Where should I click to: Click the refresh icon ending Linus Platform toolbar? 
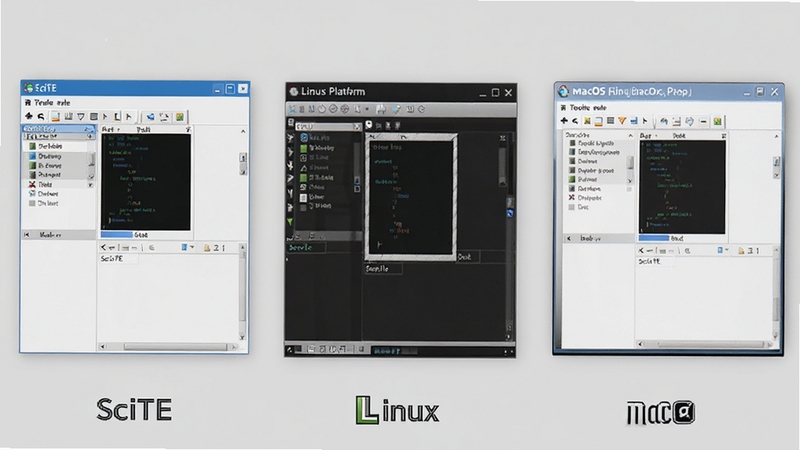(421, 109)
